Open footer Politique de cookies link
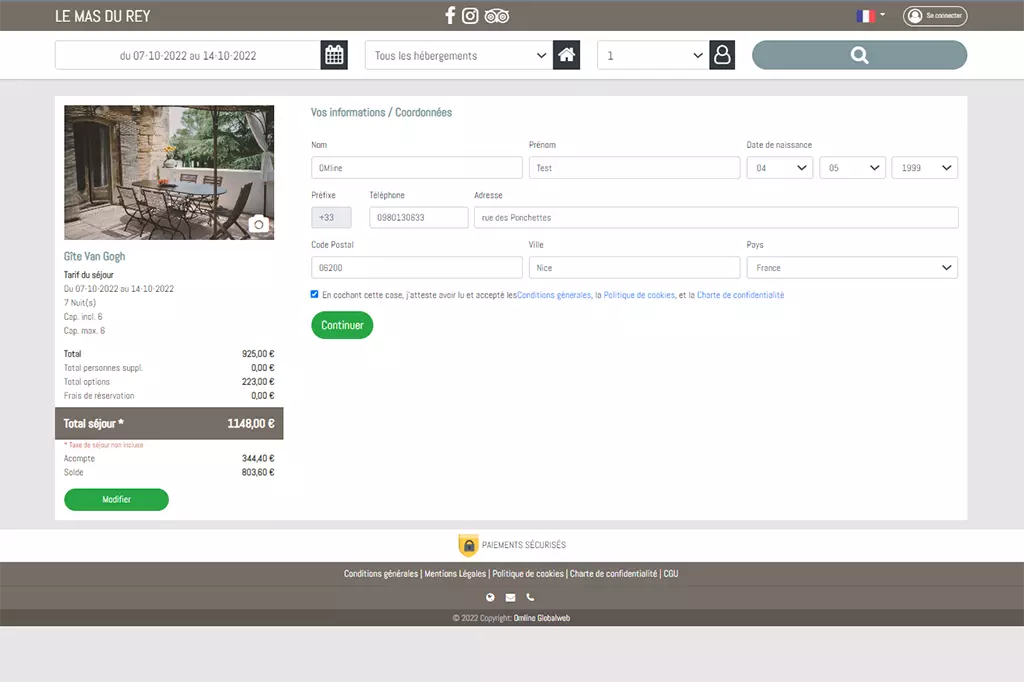Image resolution: width=1024 pixels, height=682 pixels. click(x=528, y=574)
